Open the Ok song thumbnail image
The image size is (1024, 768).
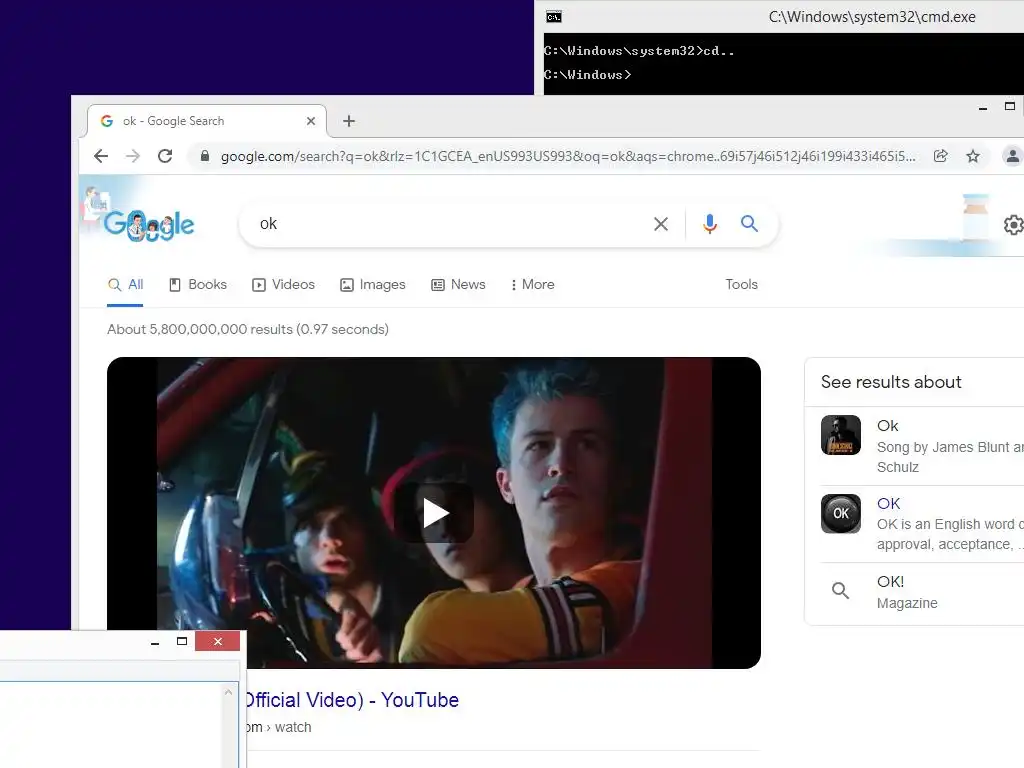tap(840, 435)
